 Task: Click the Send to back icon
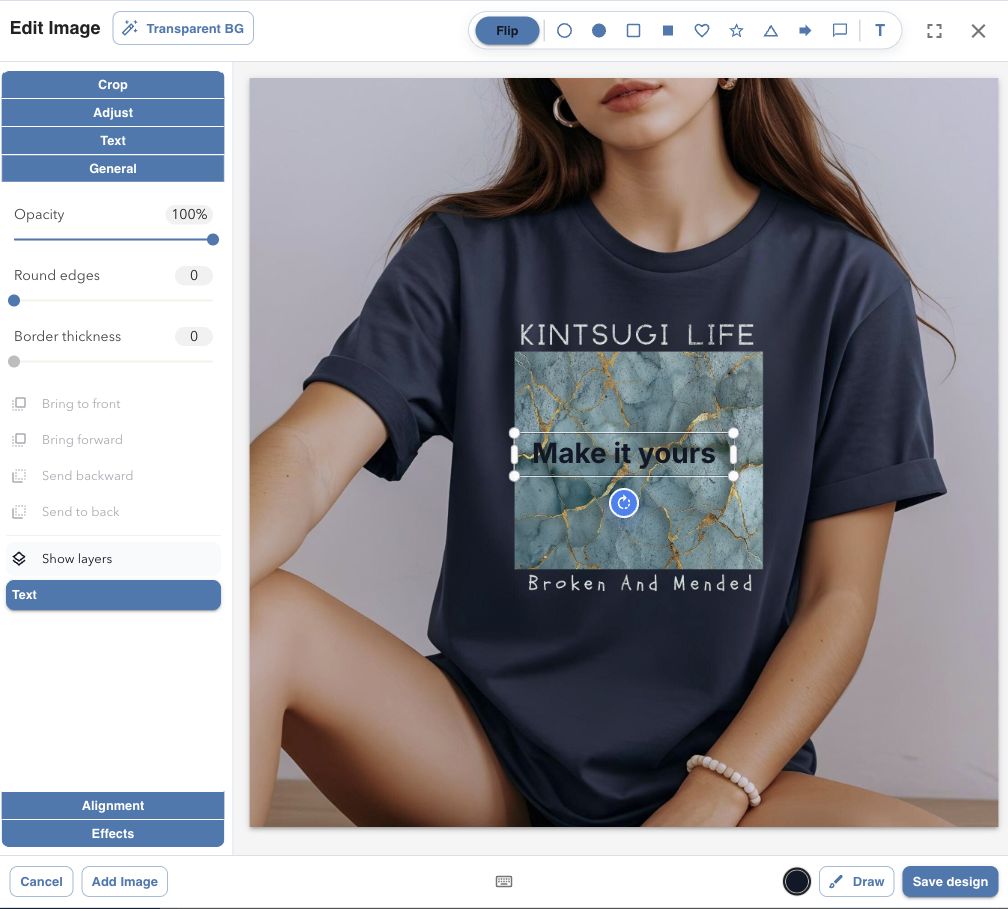[x=19, y=512]
